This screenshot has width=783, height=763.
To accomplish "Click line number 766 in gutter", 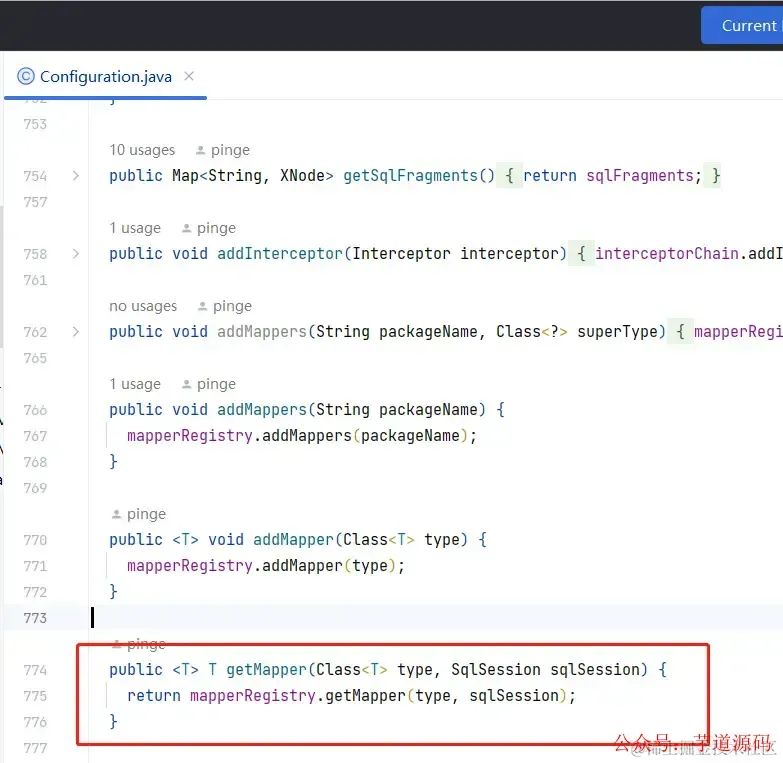I will [35, 410].
